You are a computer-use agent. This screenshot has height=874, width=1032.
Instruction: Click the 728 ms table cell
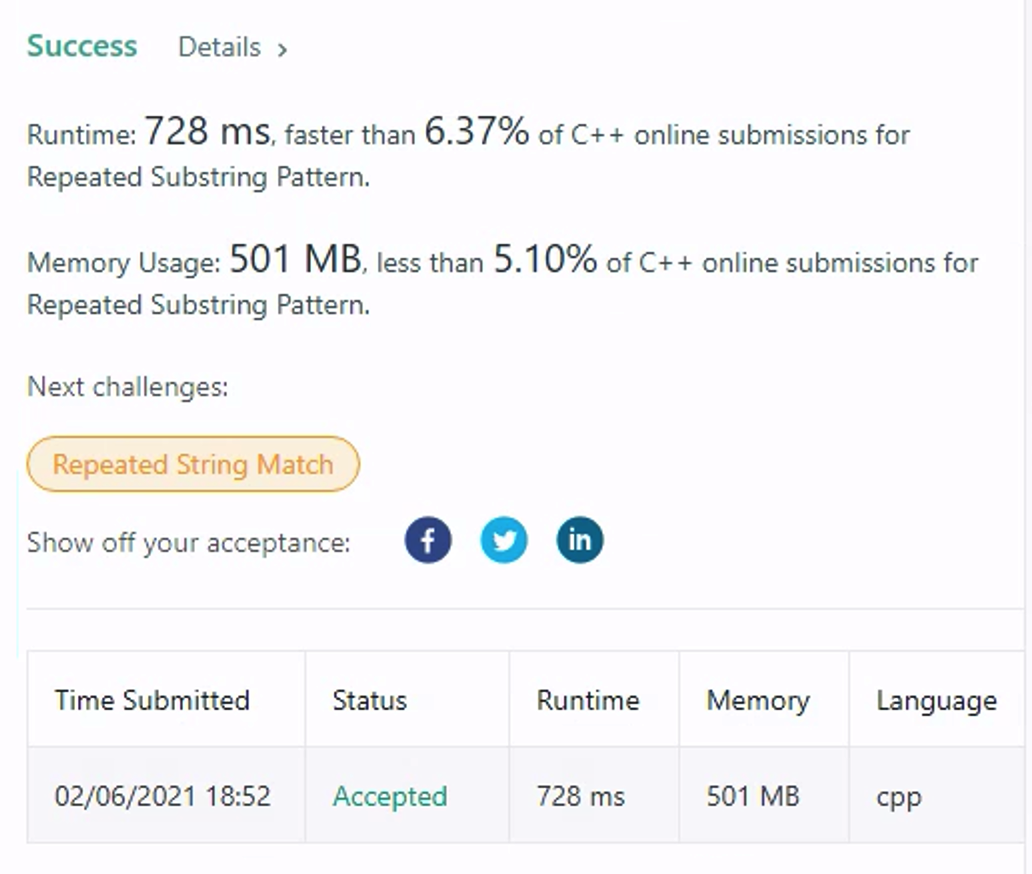coord(580,796)
